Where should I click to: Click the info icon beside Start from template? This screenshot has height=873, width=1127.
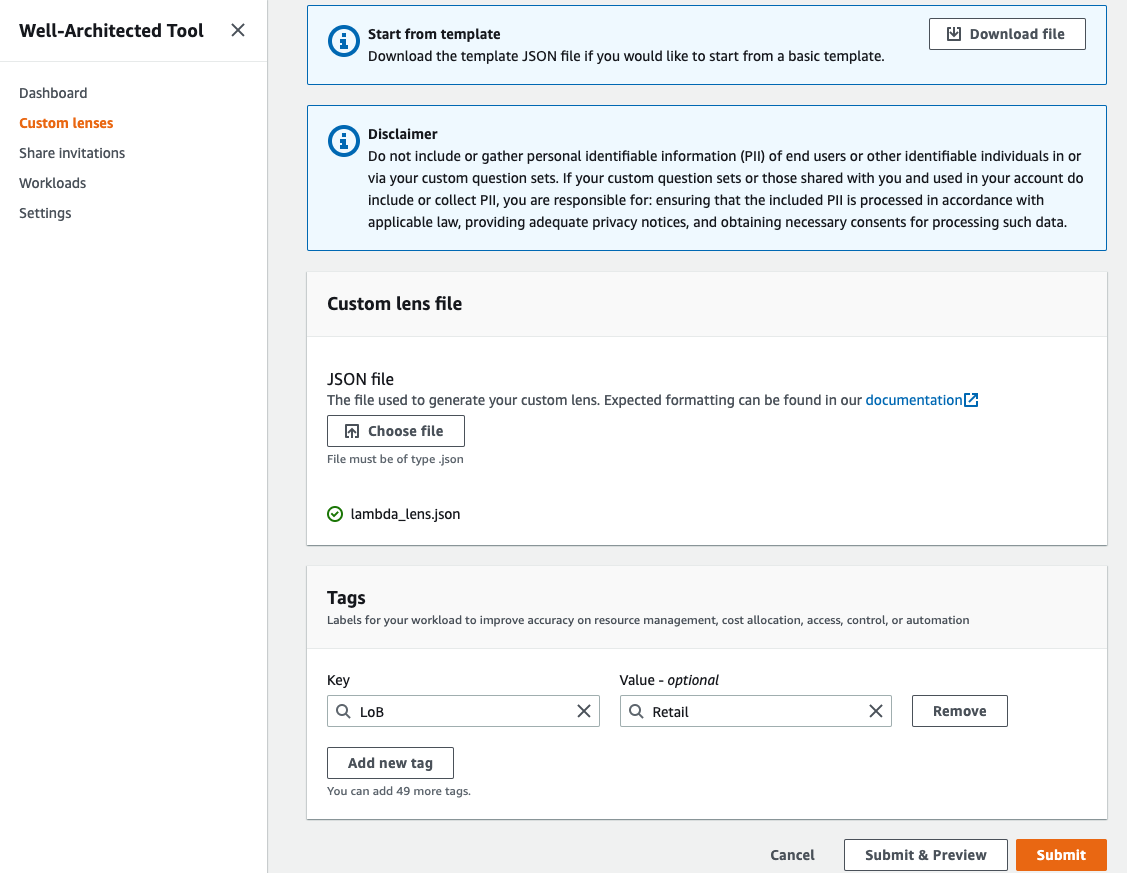[x=343, y=41]
